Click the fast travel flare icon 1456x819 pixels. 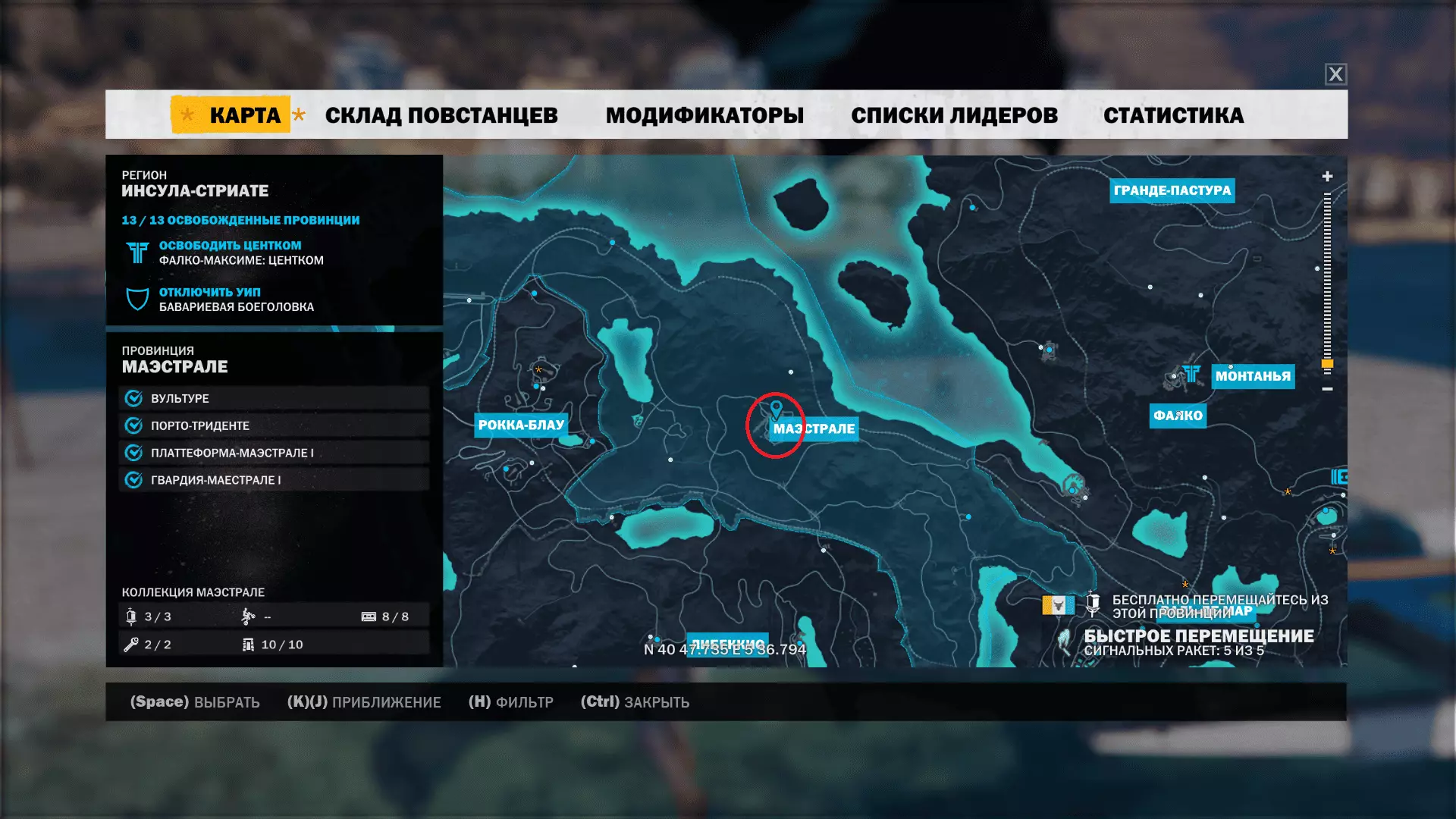click(x=1065, y=641)
